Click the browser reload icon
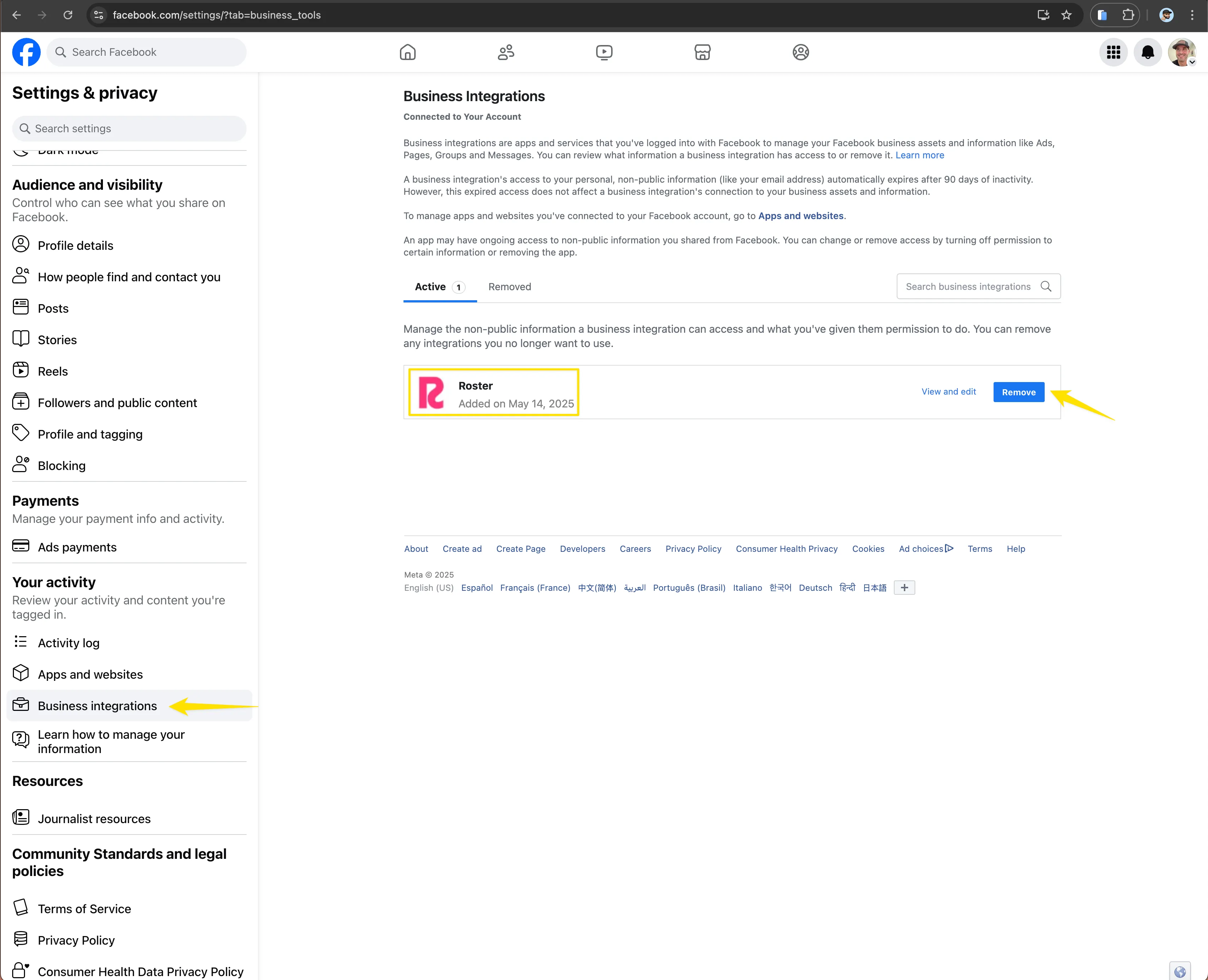Image resolution: width=1208 pixels, height=980 pixels. pyautogui.click(x=68, y=15)
